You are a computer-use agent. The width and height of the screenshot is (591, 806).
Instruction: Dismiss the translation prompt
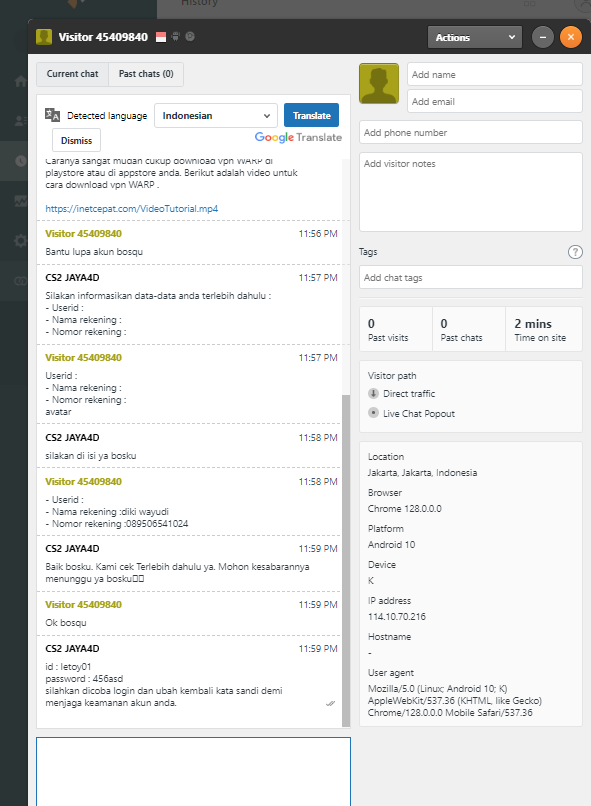[77, 140]
